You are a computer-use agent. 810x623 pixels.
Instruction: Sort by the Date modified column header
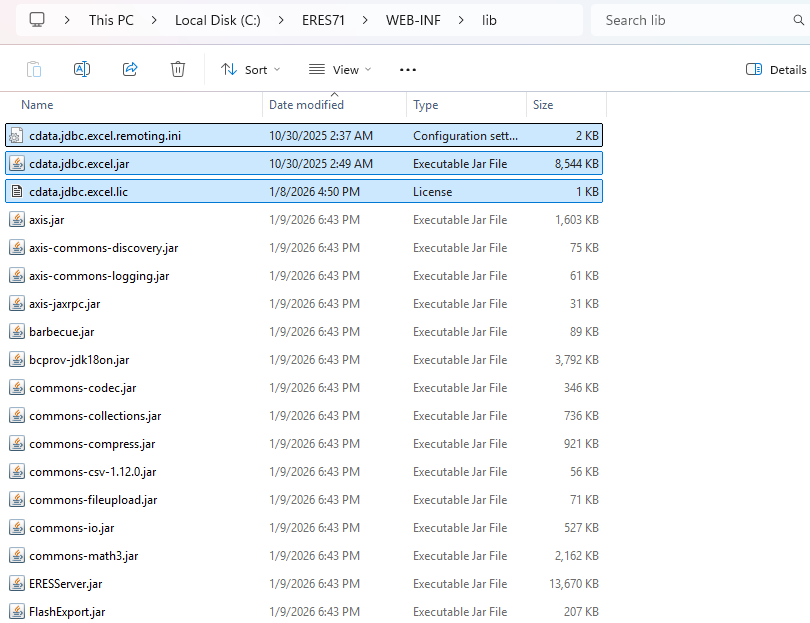pos(306,105)
